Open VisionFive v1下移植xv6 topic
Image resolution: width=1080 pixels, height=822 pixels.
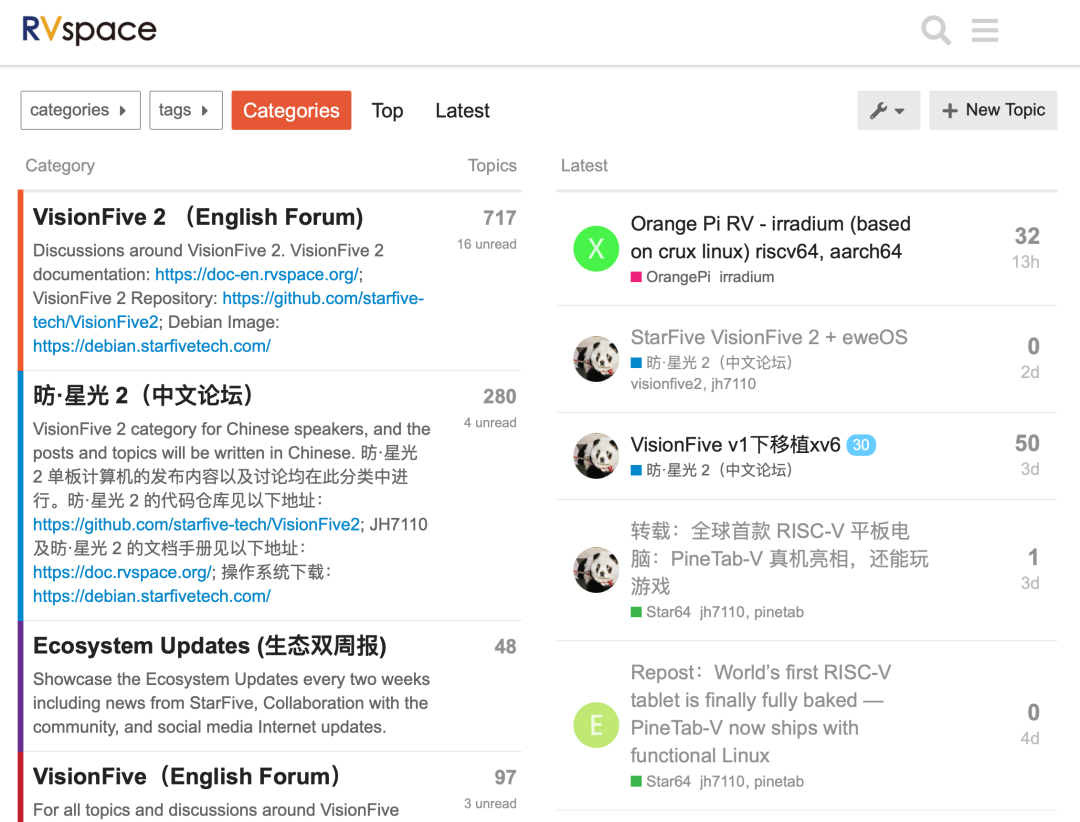point(736,444)
